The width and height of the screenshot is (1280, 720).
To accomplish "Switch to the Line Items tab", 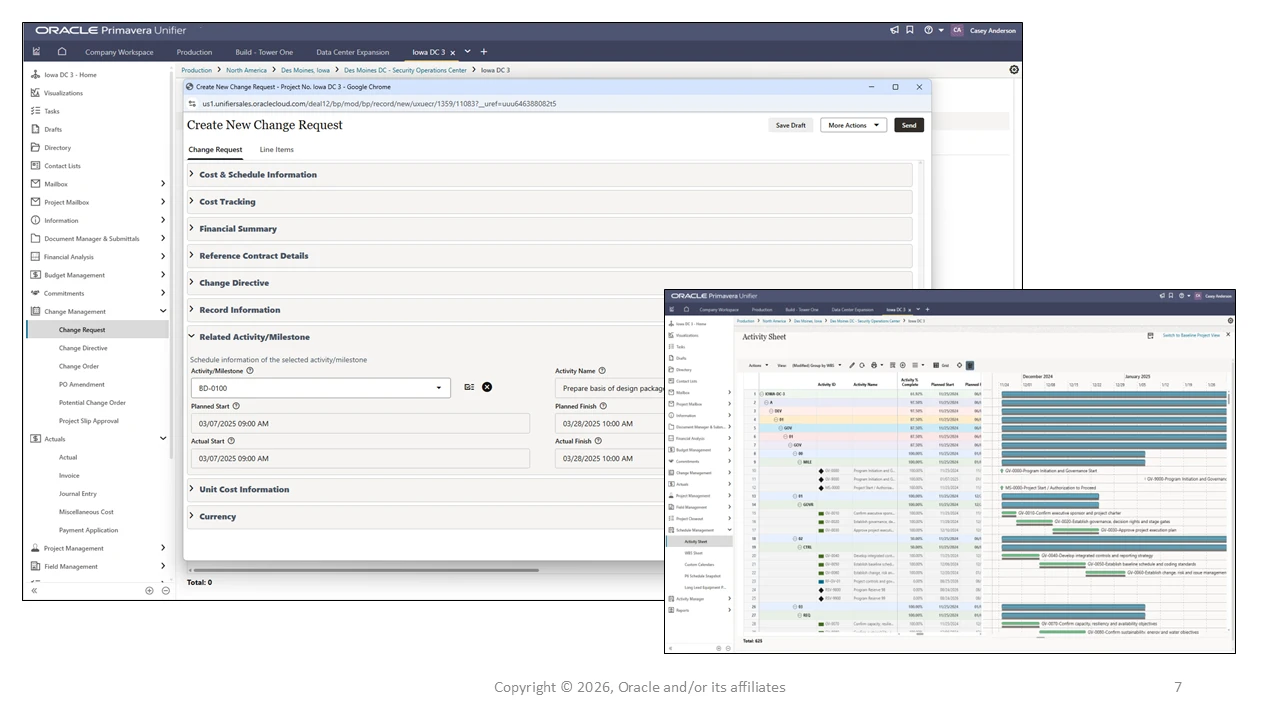I will [x=277, y=150].
